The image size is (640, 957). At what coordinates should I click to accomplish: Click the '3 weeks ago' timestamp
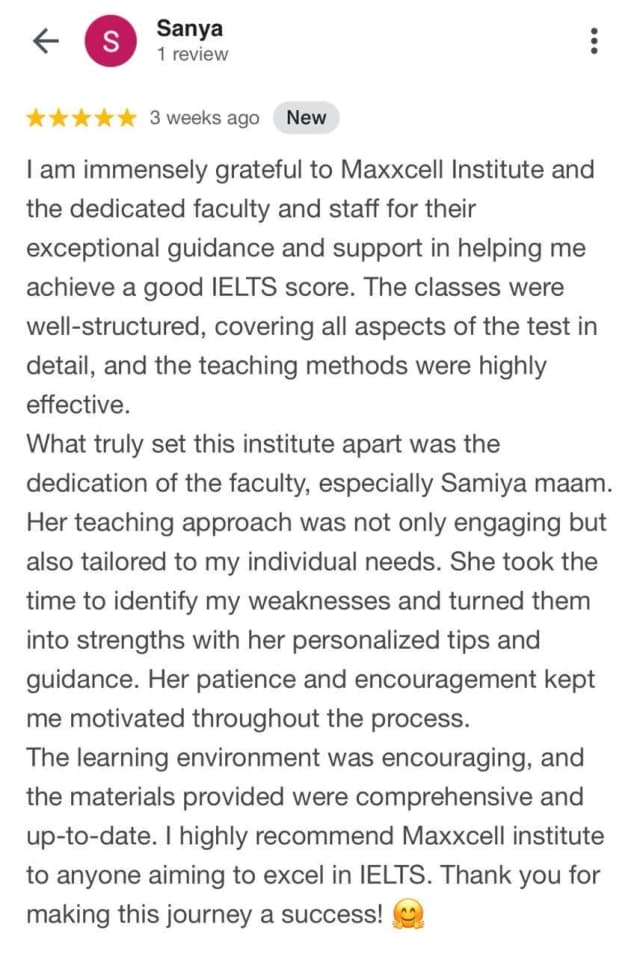[204, 118]
